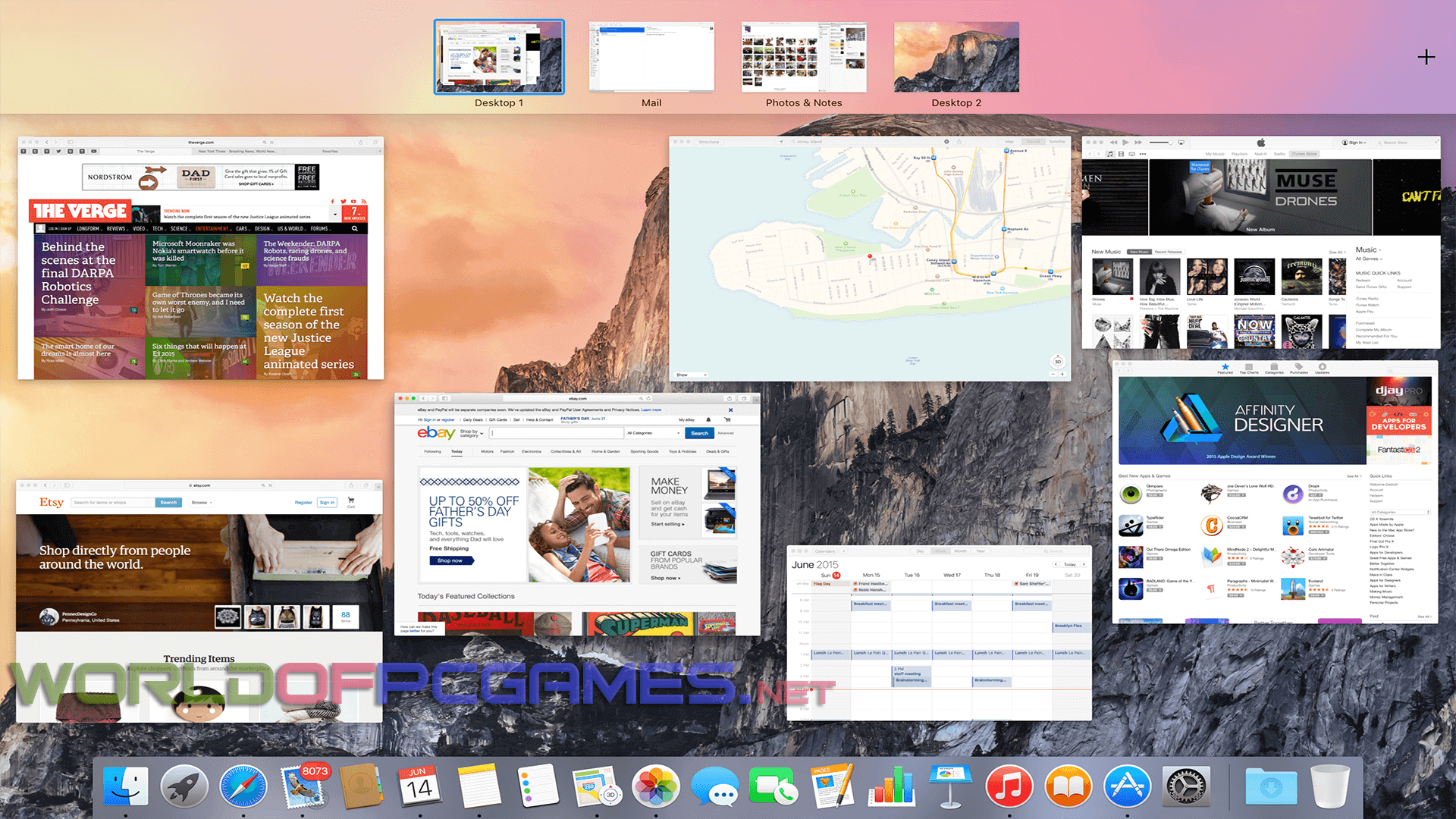Launch FaceTime from the dock
This screenshot has width=1456, height=819.
(x=773, y=786)
